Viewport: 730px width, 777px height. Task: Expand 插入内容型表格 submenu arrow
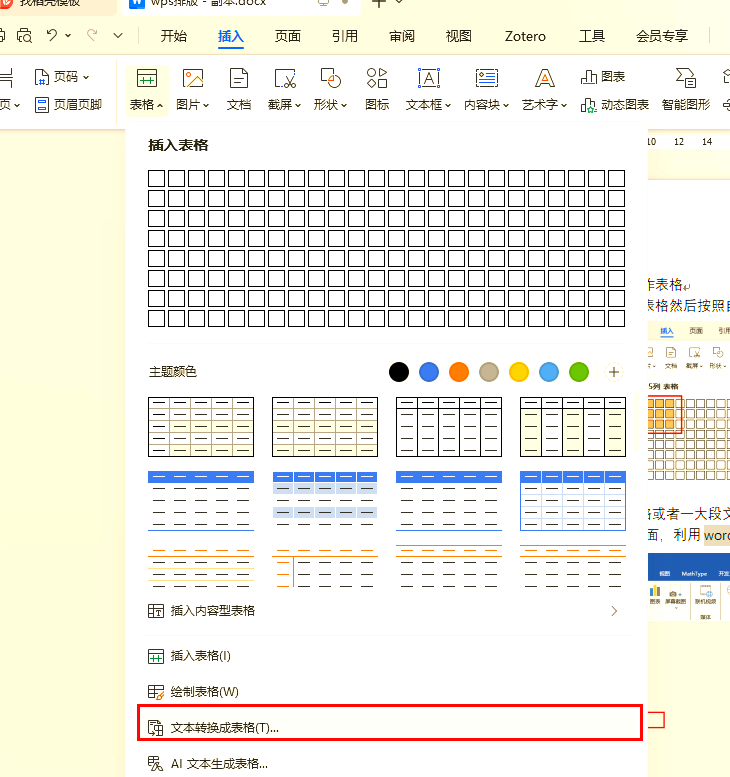click(615, 611)
